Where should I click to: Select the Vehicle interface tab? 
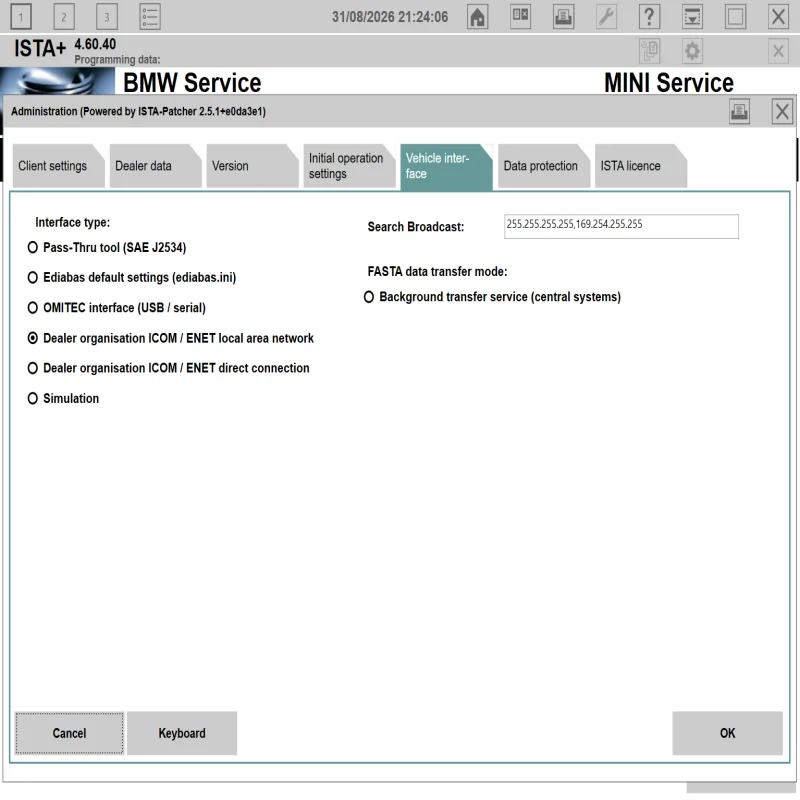click(x=446, y=167)
